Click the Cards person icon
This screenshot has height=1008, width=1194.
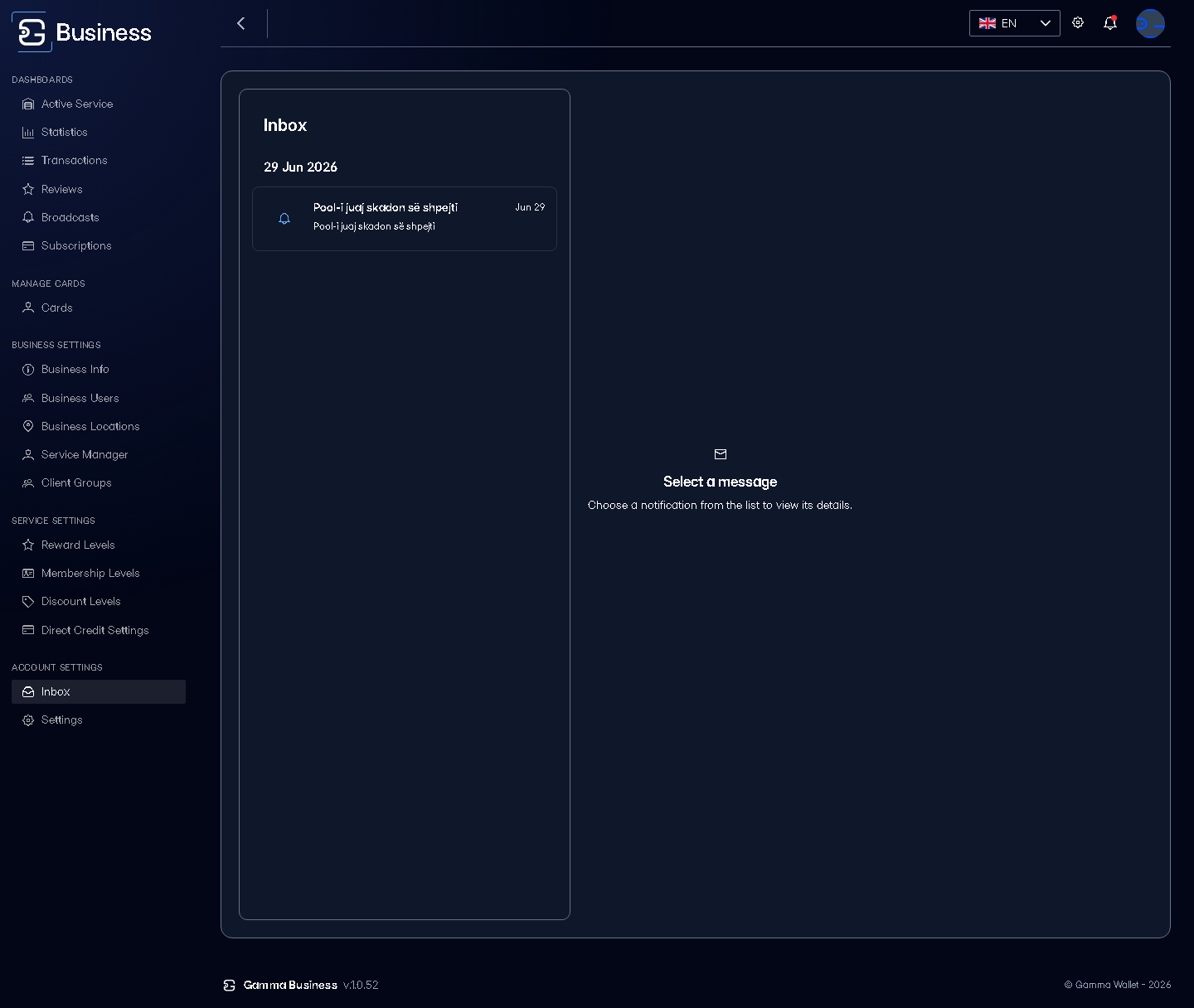28,308
